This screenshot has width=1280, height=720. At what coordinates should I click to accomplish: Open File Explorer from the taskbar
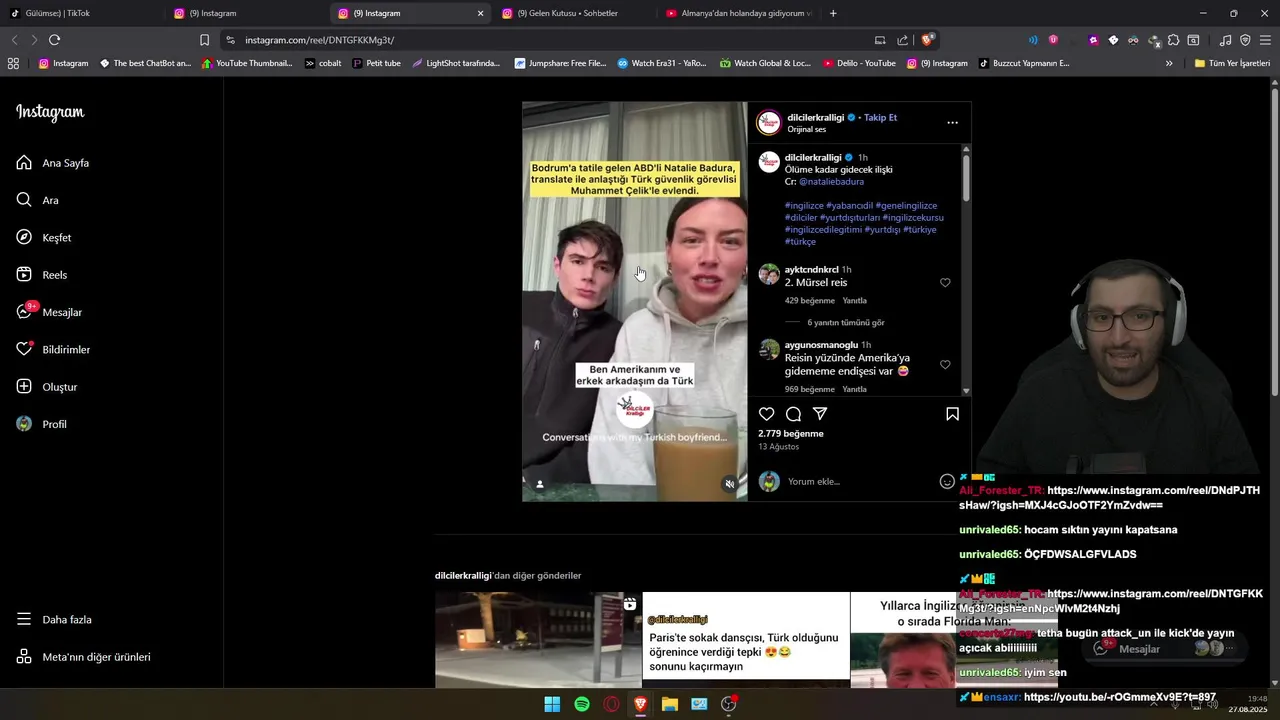(x=670, y=704)
